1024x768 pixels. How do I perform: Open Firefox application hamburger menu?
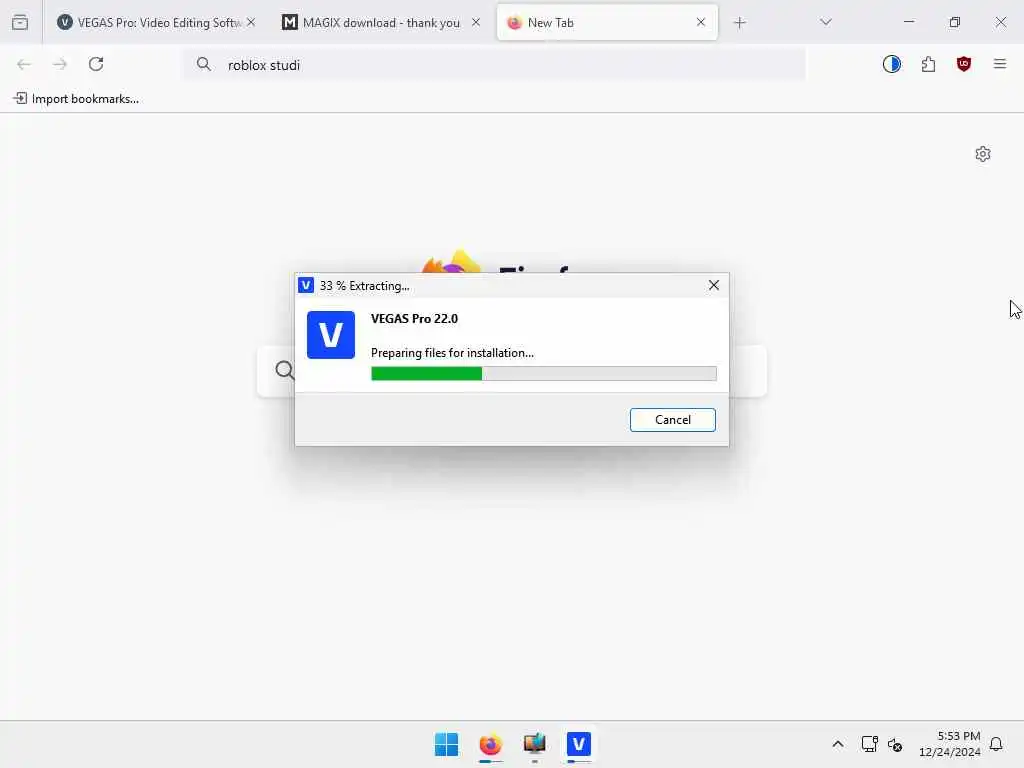point(999,64)
